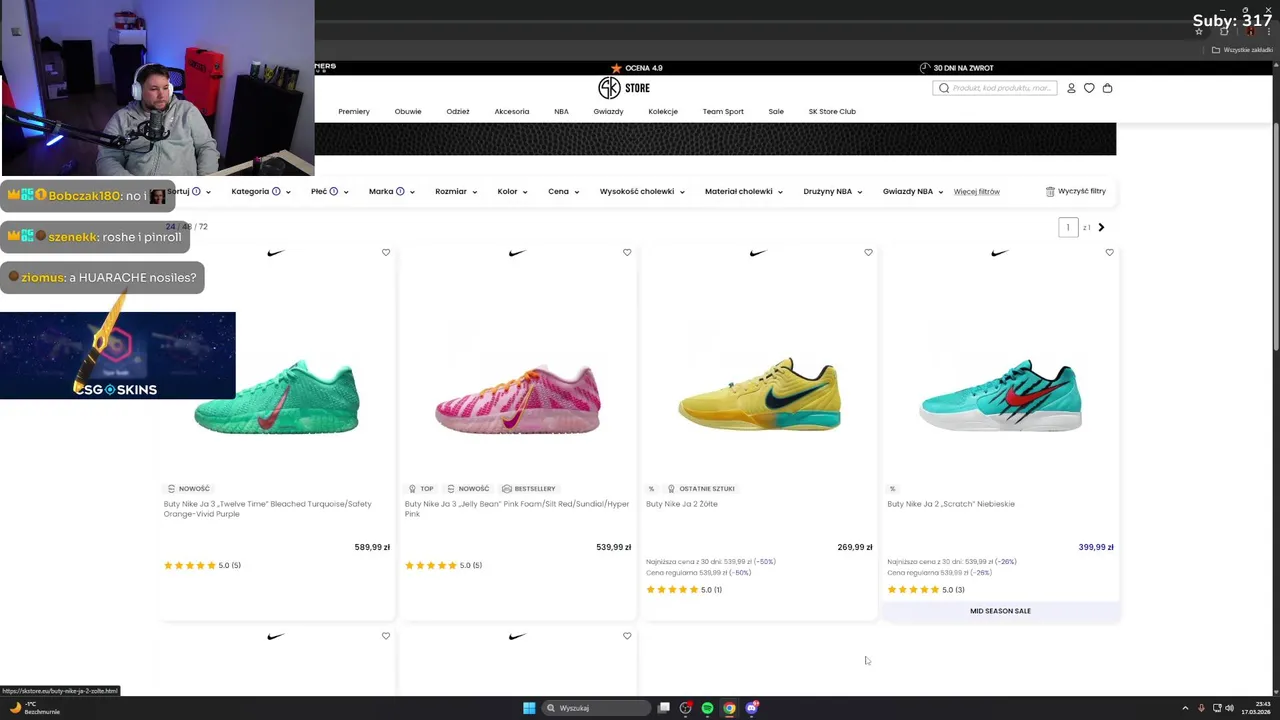
Task: Expand Rozmiar filter dropdown
Action: 456,191
